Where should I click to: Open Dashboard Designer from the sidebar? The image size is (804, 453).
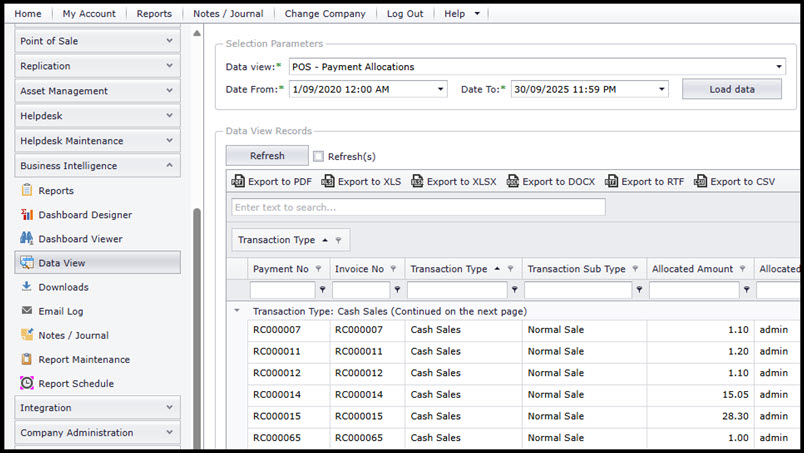85,215
